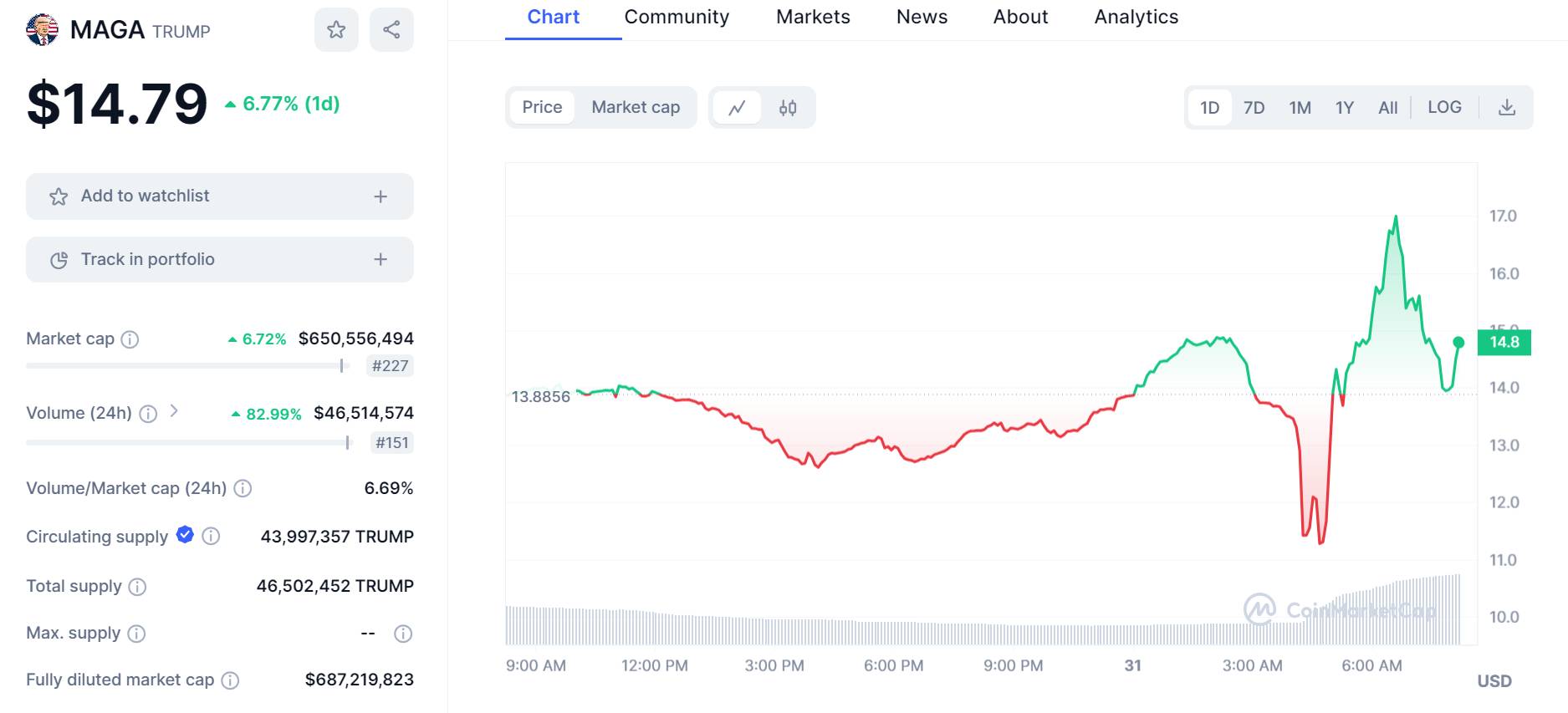Click the pie chart icon in Track in portfolio
This screenshot has width=1568, height=713.
coord(59,260)
